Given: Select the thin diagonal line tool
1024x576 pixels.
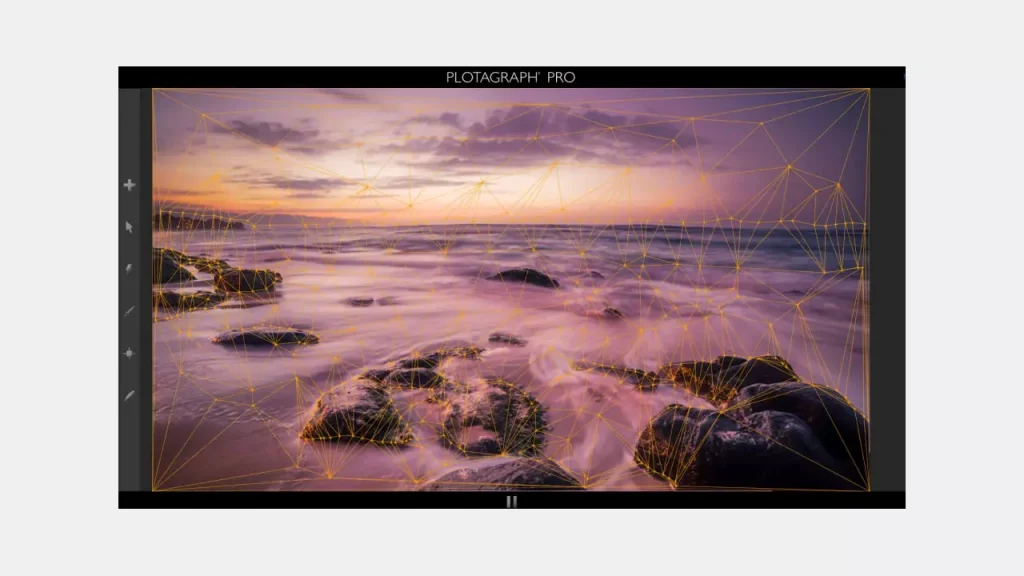Looking at the screenshot, I should click(x=129, y=311).
